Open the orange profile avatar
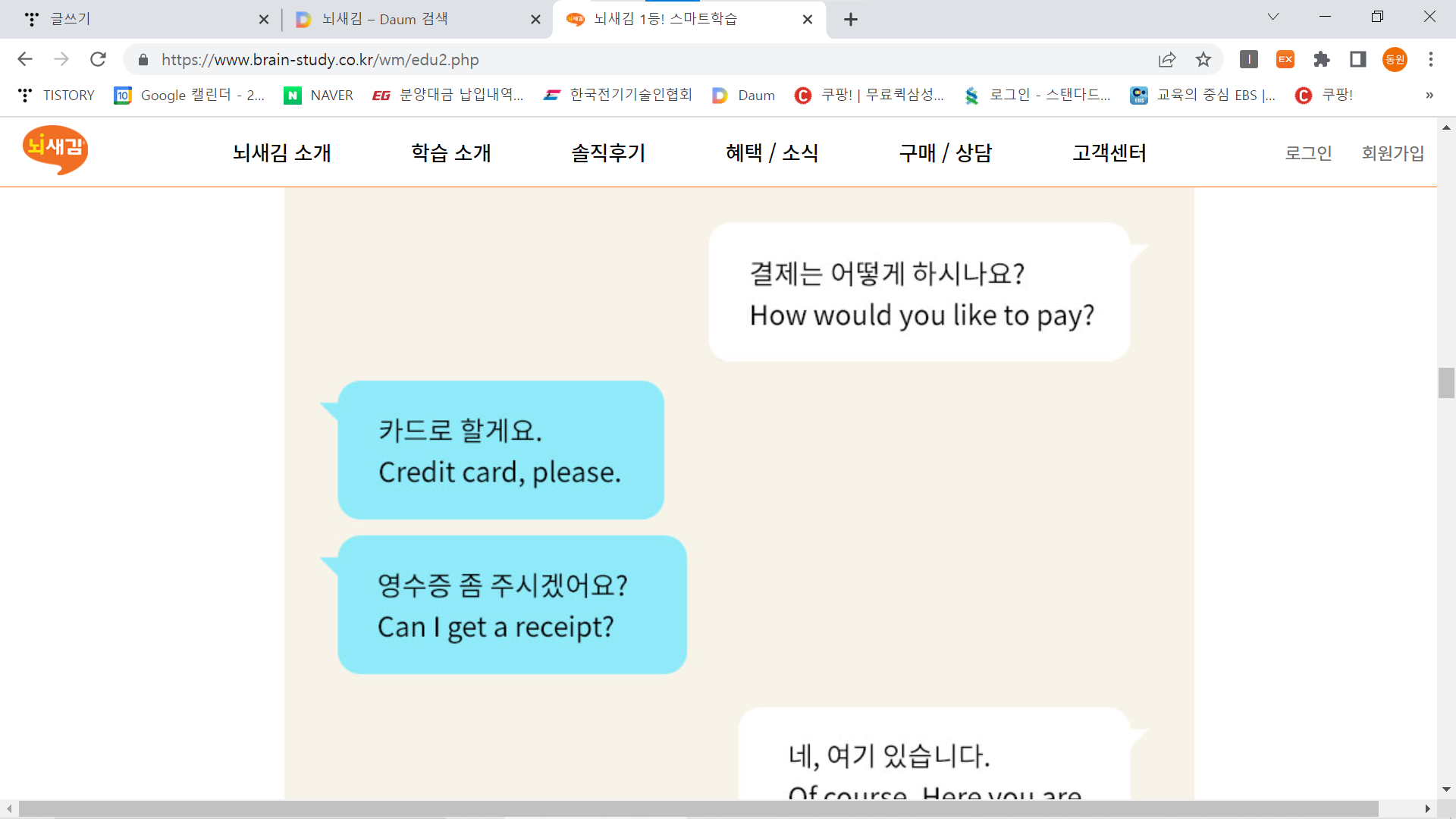 coord(1395,59)
